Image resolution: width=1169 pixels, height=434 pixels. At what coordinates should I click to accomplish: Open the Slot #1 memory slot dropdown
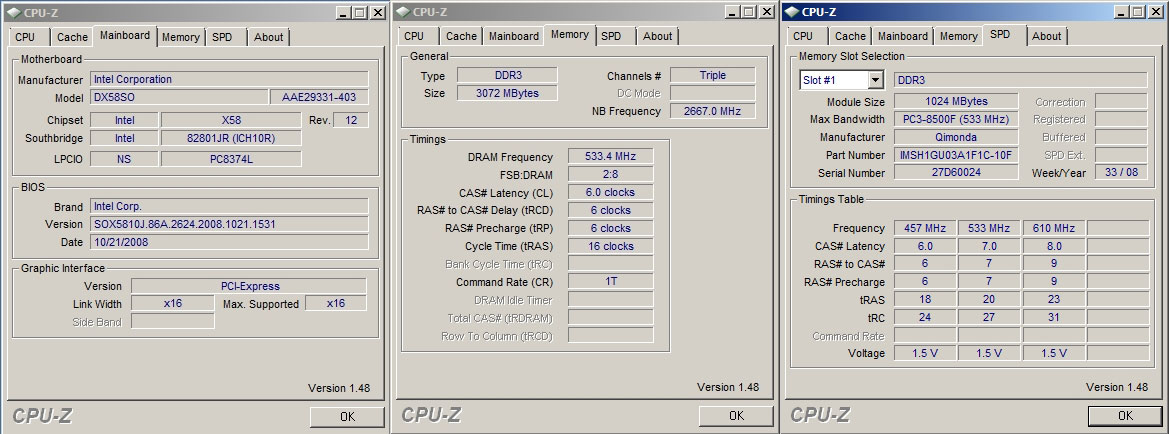pyautogui.click(x=875, y=80)
